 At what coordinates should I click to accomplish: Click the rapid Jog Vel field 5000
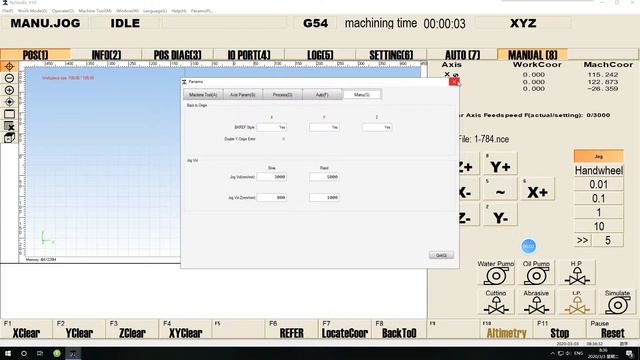(x=324, y=177)
